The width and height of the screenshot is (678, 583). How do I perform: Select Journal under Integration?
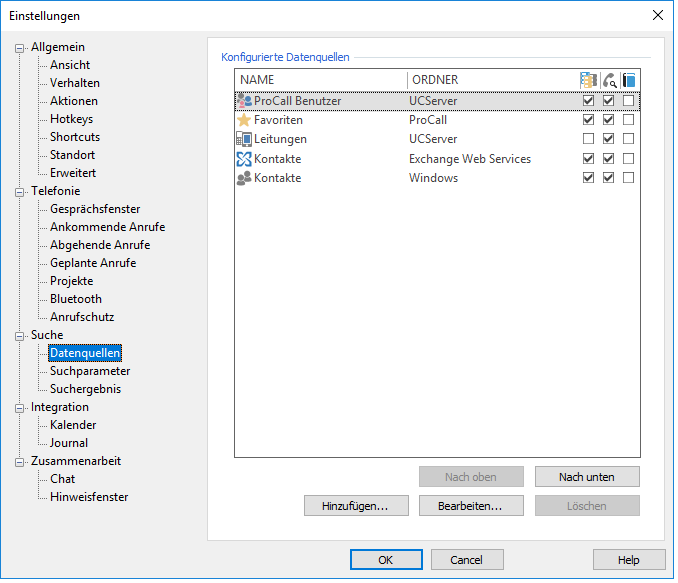pyautogui.click(x=69, y=443)
